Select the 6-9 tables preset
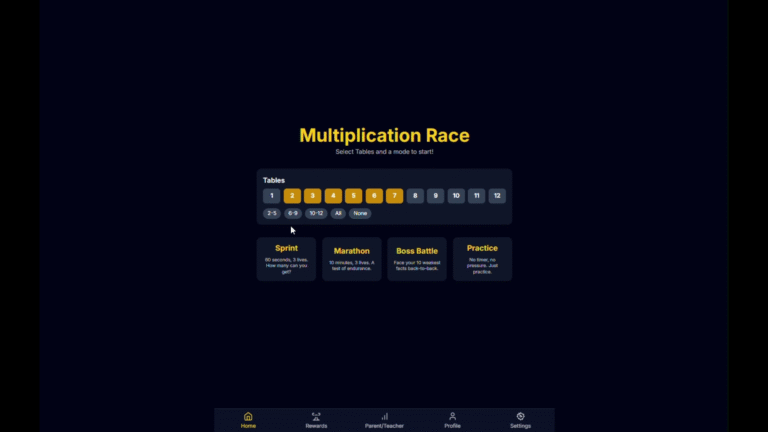768x432 pixels. 293,213
